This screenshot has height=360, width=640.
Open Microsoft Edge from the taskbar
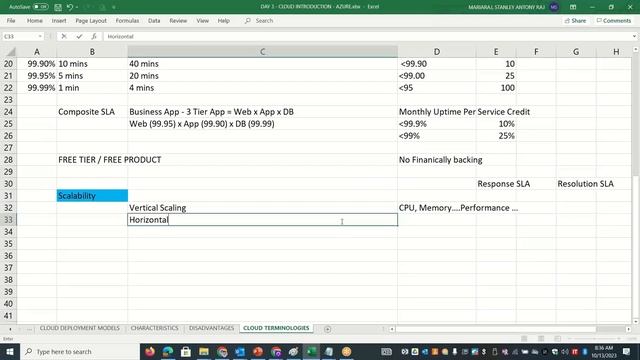168,351
